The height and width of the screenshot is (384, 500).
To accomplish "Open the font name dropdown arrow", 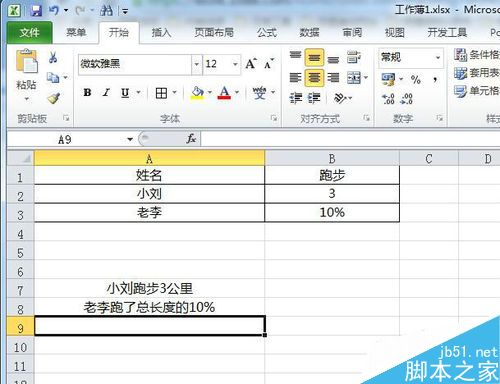I will [197, 64].
